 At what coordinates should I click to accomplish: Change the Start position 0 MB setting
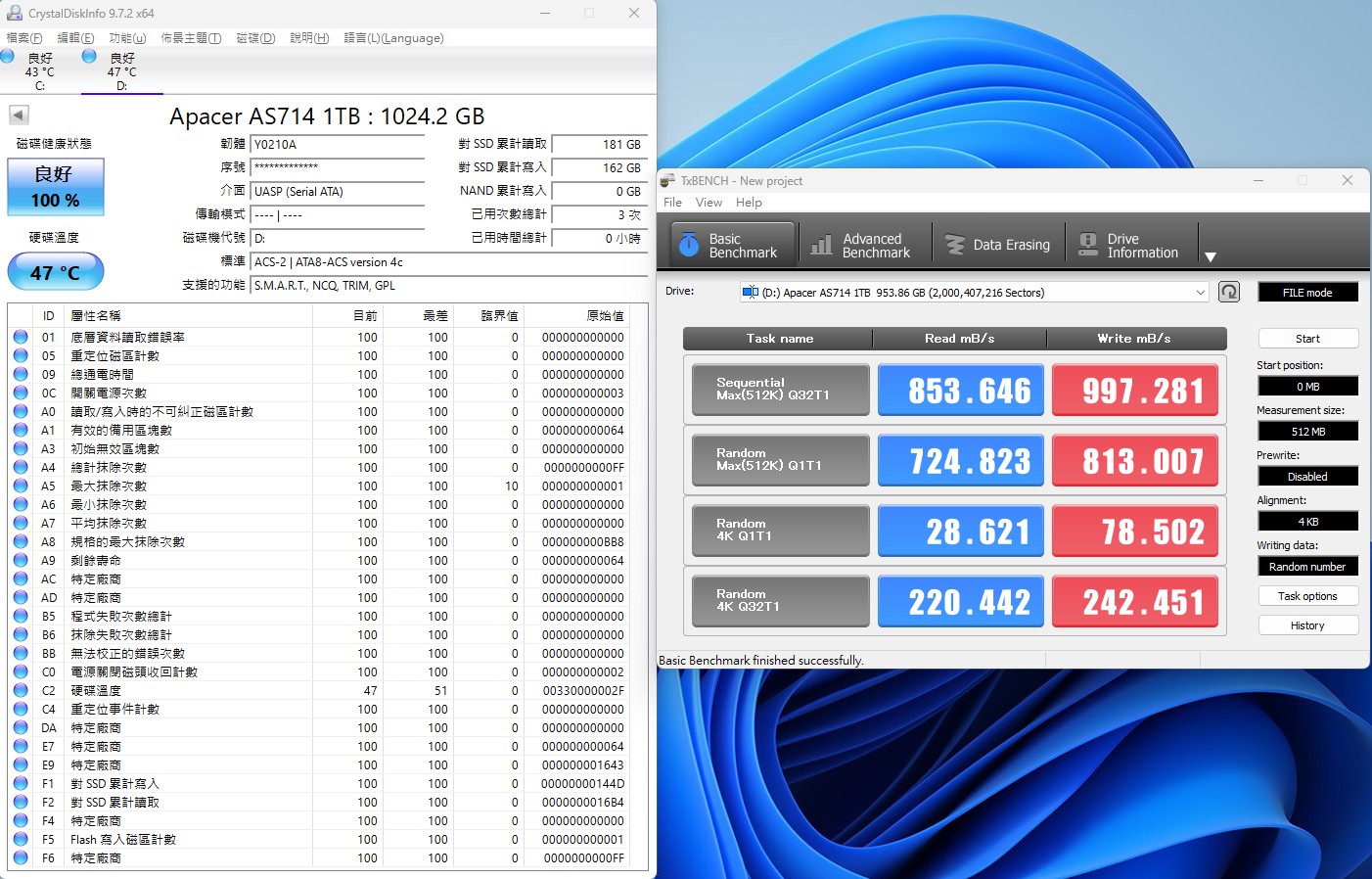(1307, 387)
